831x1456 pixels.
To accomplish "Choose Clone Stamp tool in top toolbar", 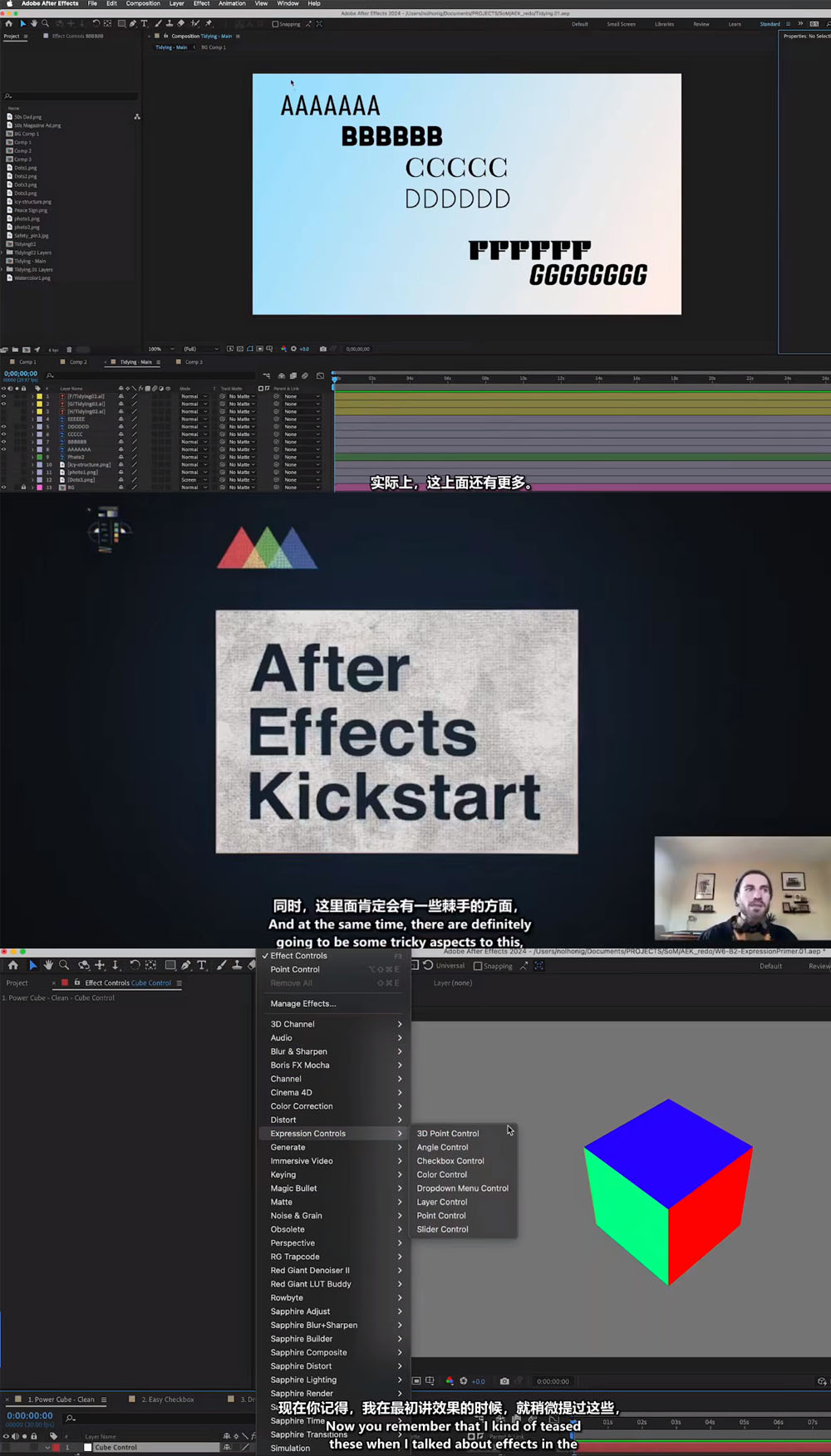I will pyautogui.click(x=170, y=23).
